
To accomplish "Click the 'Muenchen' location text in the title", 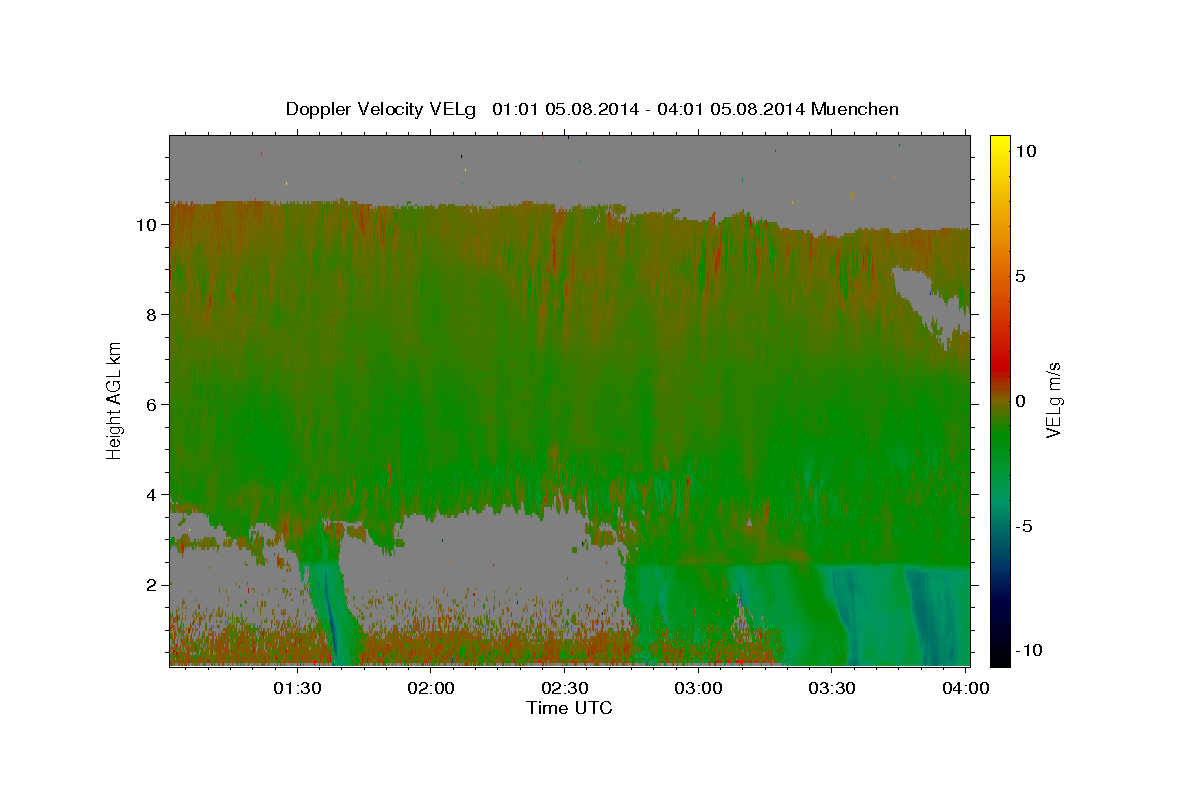I will click(855, 109).
